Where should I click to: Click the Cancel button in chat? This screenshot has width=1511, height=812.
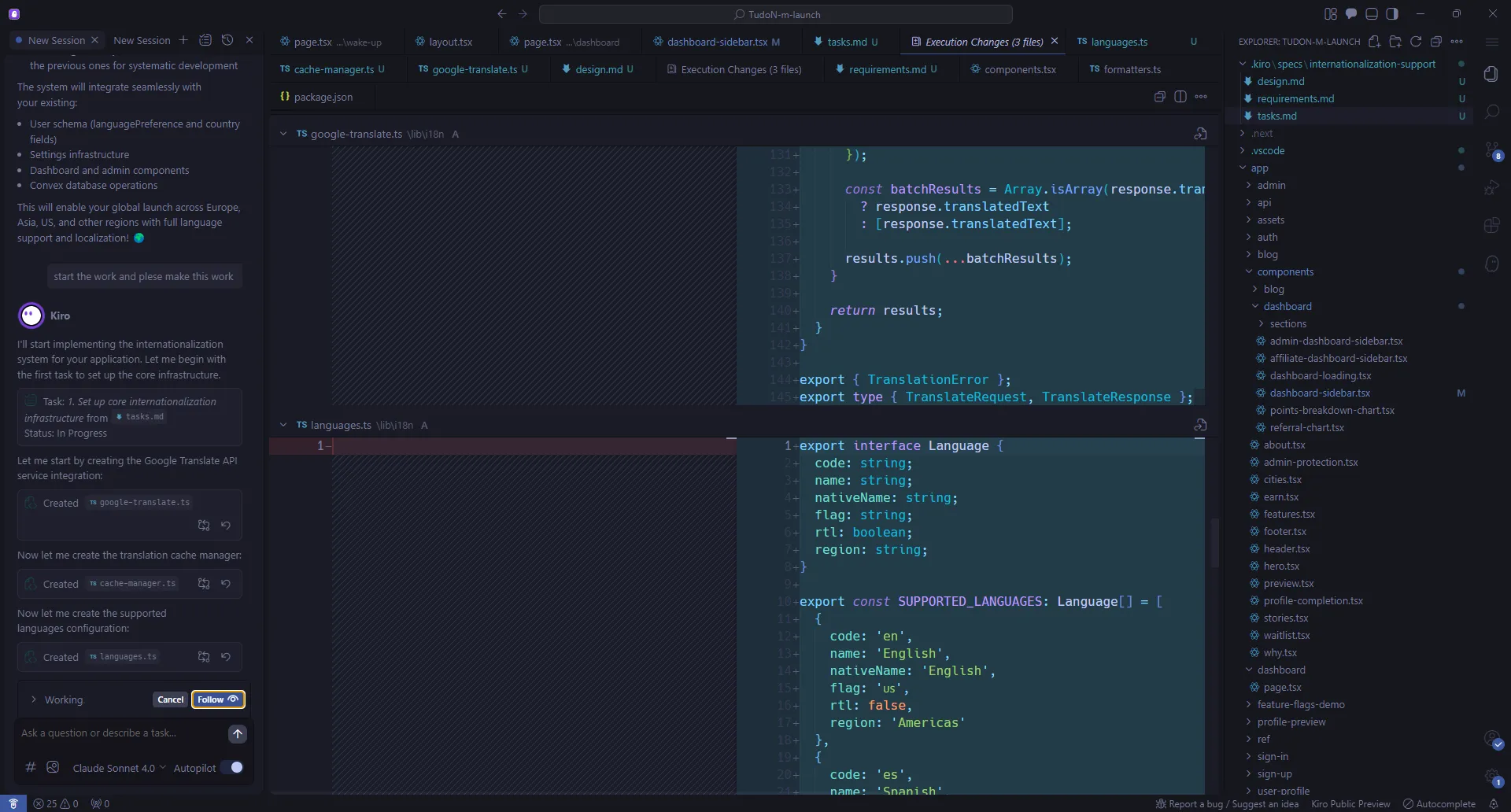[x=171, y=699]
